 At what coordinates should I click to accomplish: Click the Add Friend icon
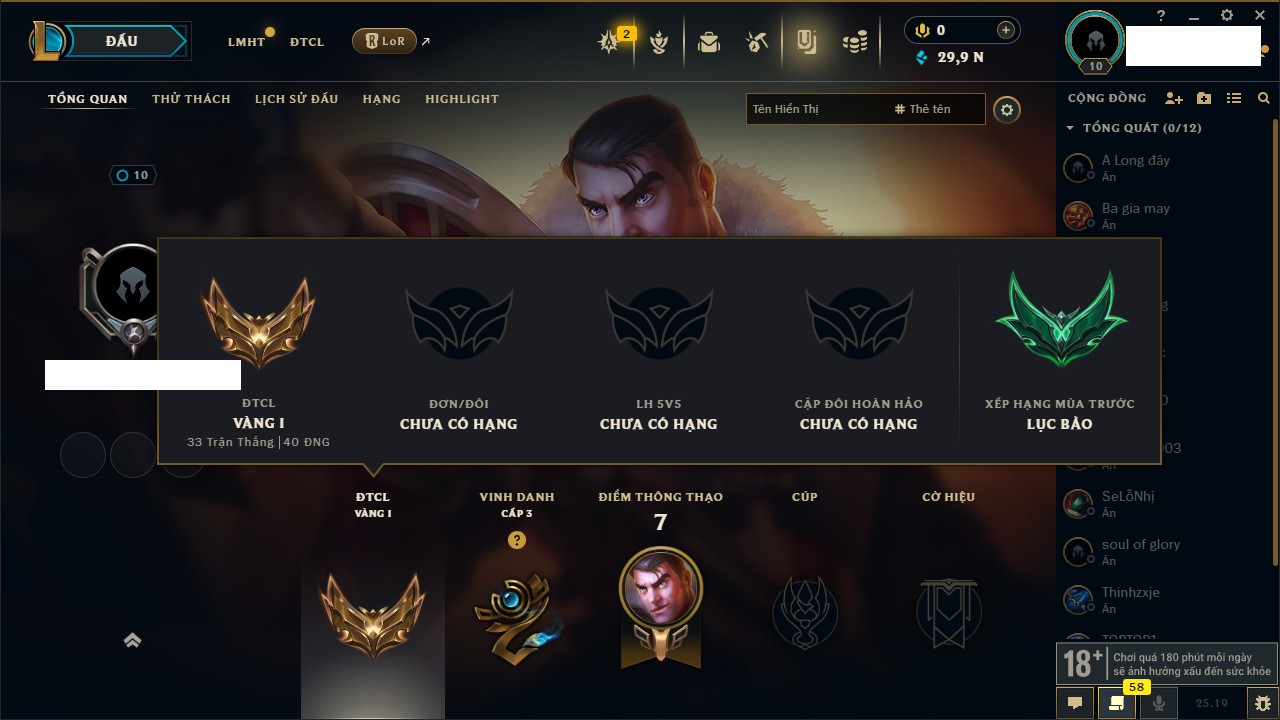tap(1174, 98)
